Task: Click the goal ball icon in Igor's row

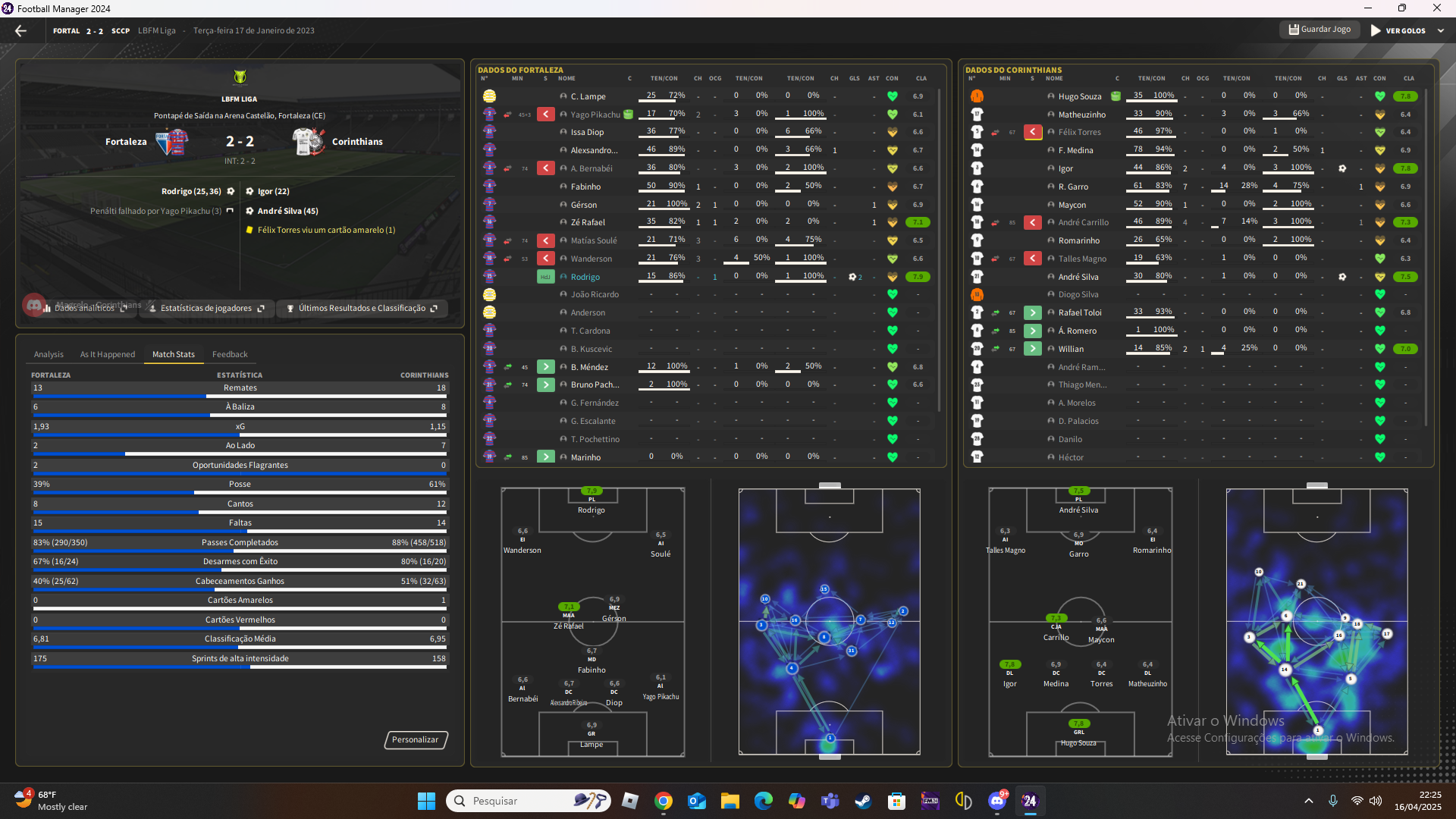Action: (1342, 168)
